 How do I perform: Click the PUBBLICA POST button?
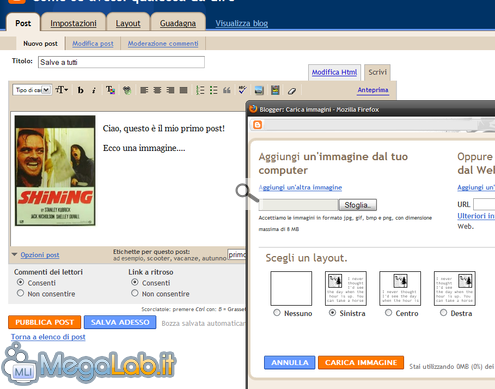pyautogui.click(x=44, y=322)
